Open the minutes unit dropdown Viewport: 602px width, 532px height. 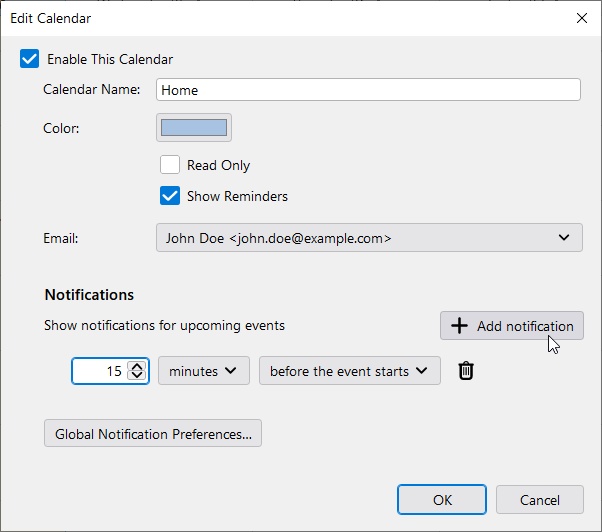(x=204, y=371)
